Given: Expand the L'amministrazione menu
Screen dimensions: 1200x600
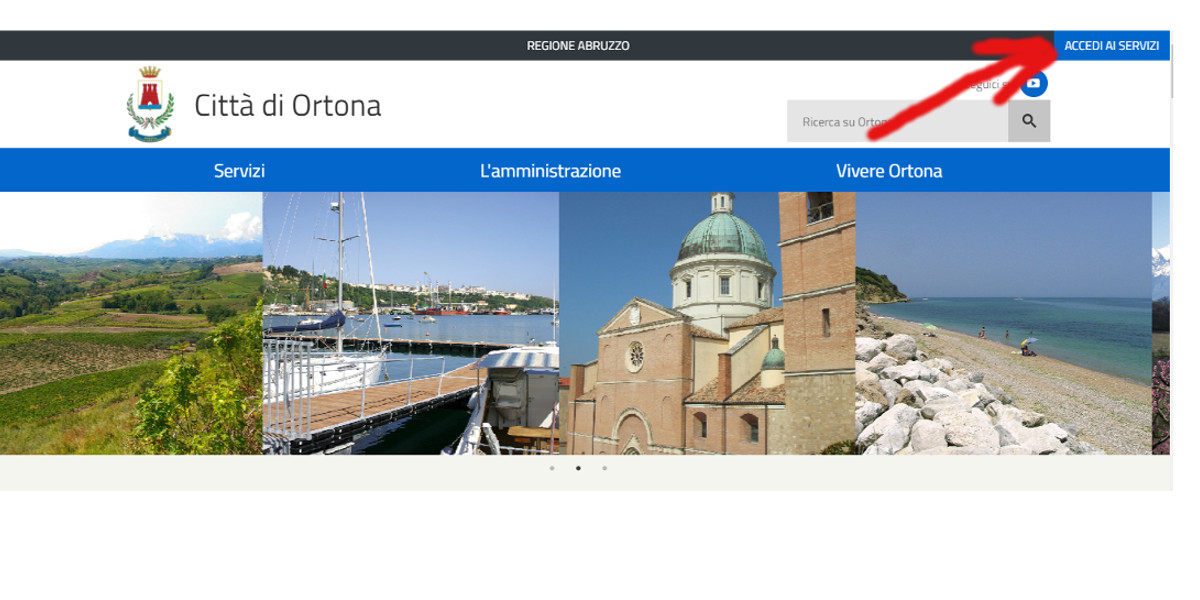Looking at the screenshot, I should pyautogui.click(x=550, y=171).
